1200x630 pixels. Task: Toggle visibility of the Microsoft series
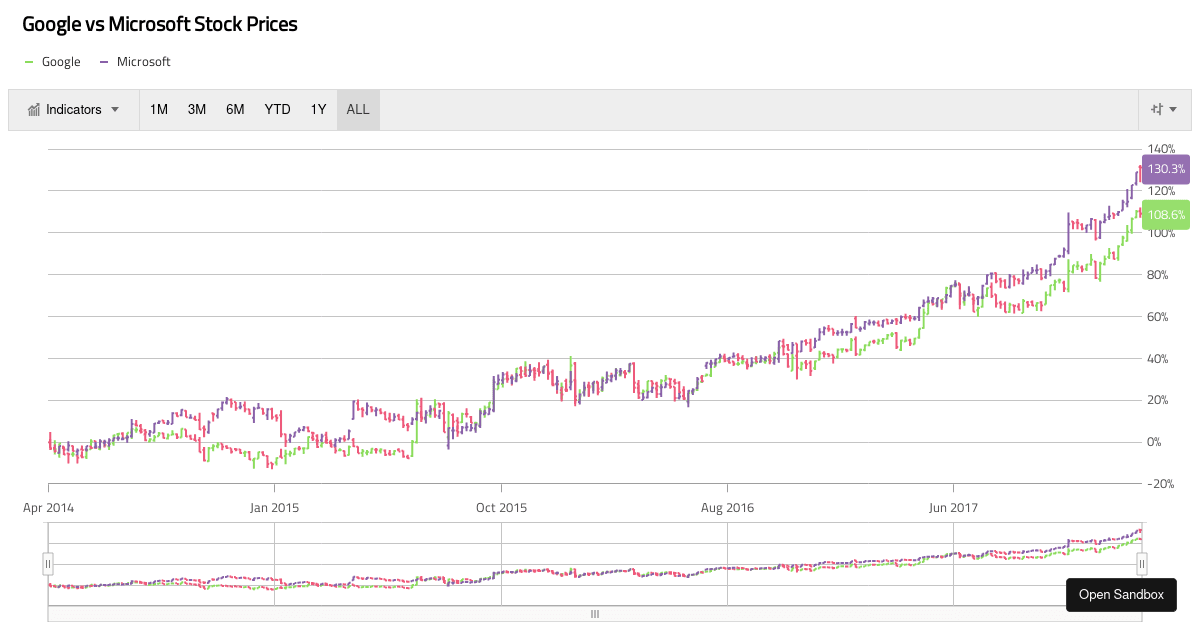click(135, 61)
